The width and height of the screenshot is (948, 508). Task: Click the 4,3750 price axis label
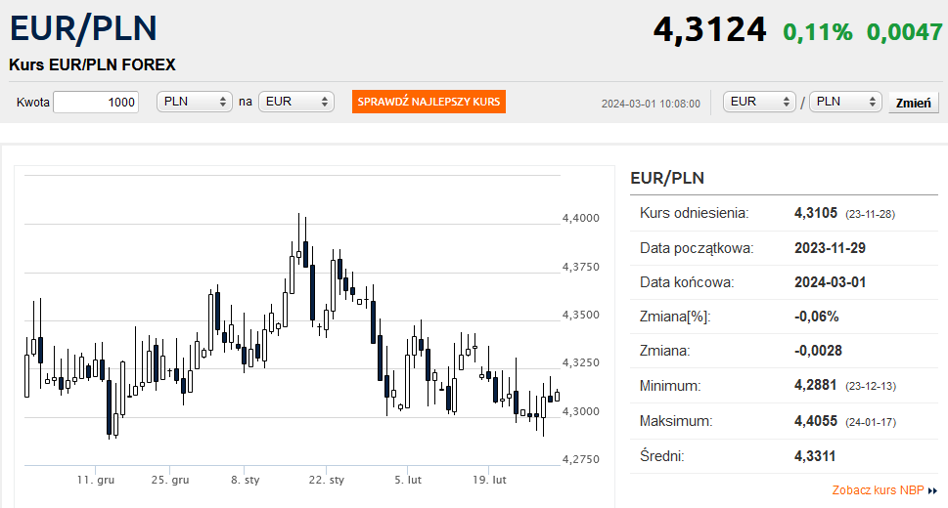(581, 267)
